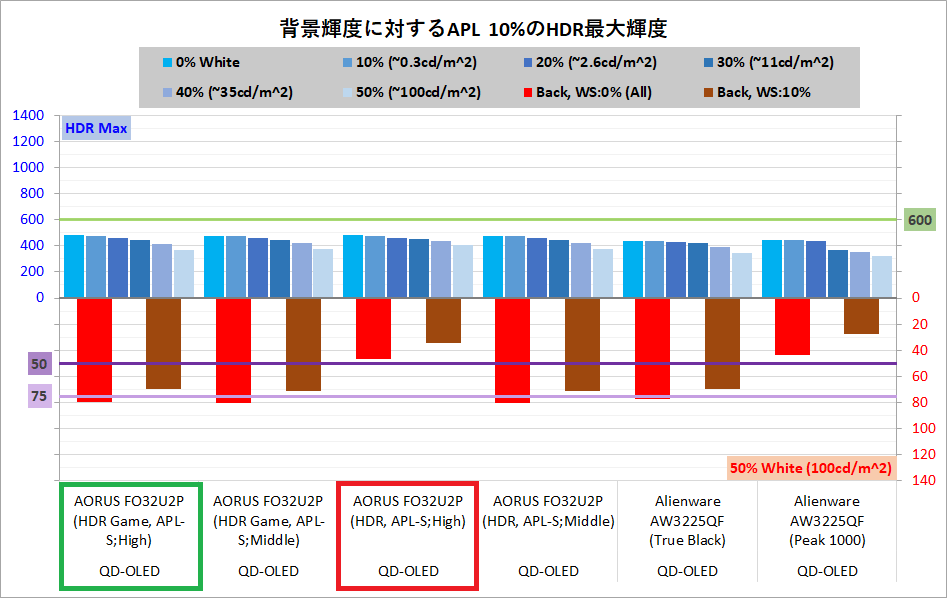Click the "Back, WS:0% (All)" legend label
947x598 pixels.
tap(594, 92)
